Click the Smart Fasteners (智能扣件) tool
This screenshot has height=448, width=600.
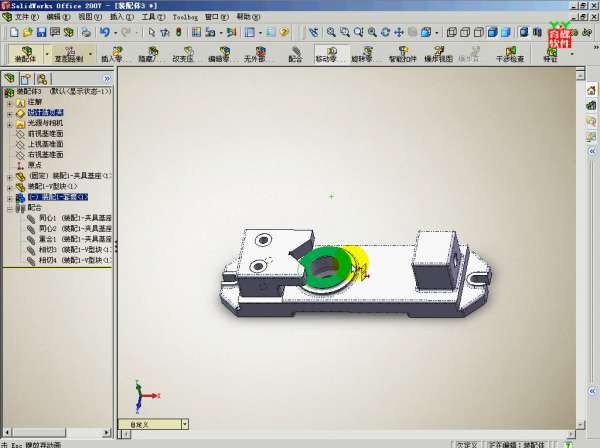pos(402,54)
